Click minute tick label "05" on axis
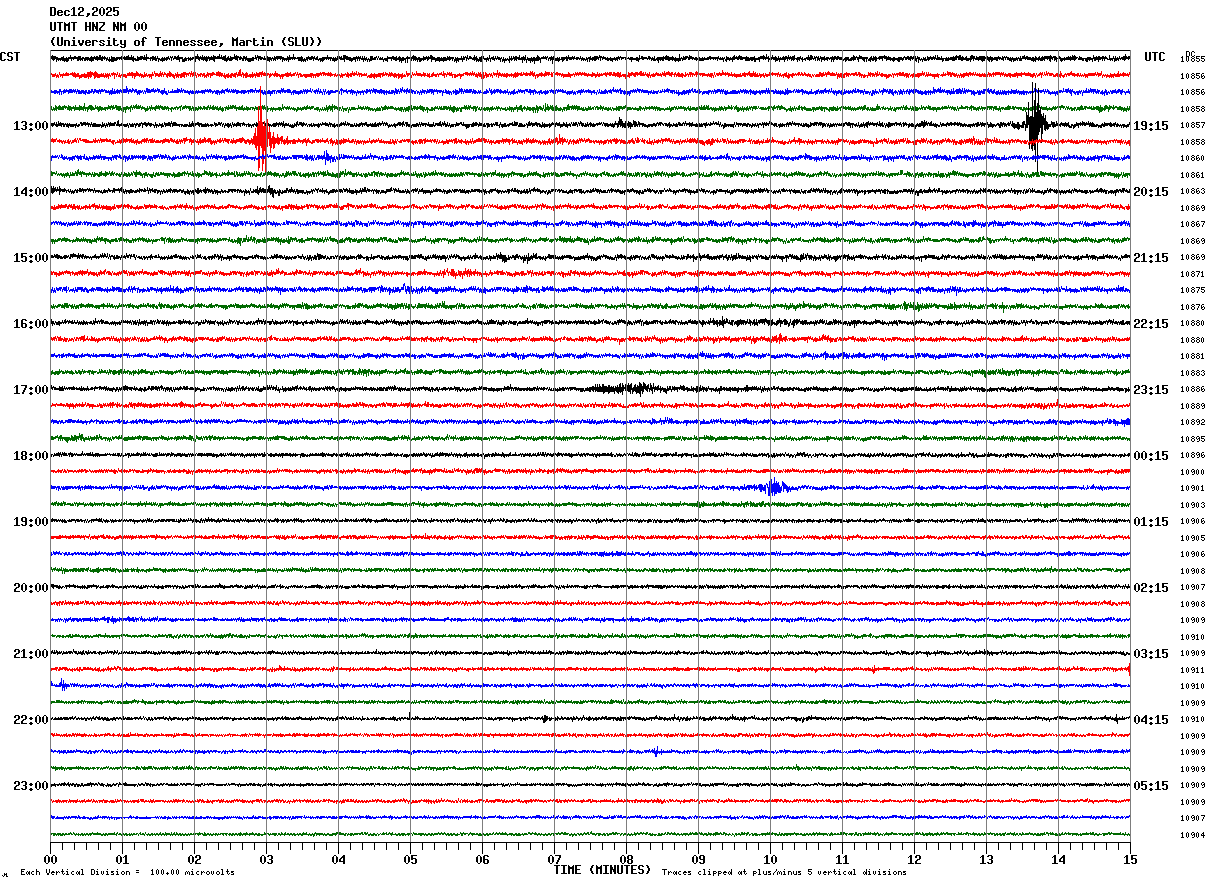 pos(410,860)
